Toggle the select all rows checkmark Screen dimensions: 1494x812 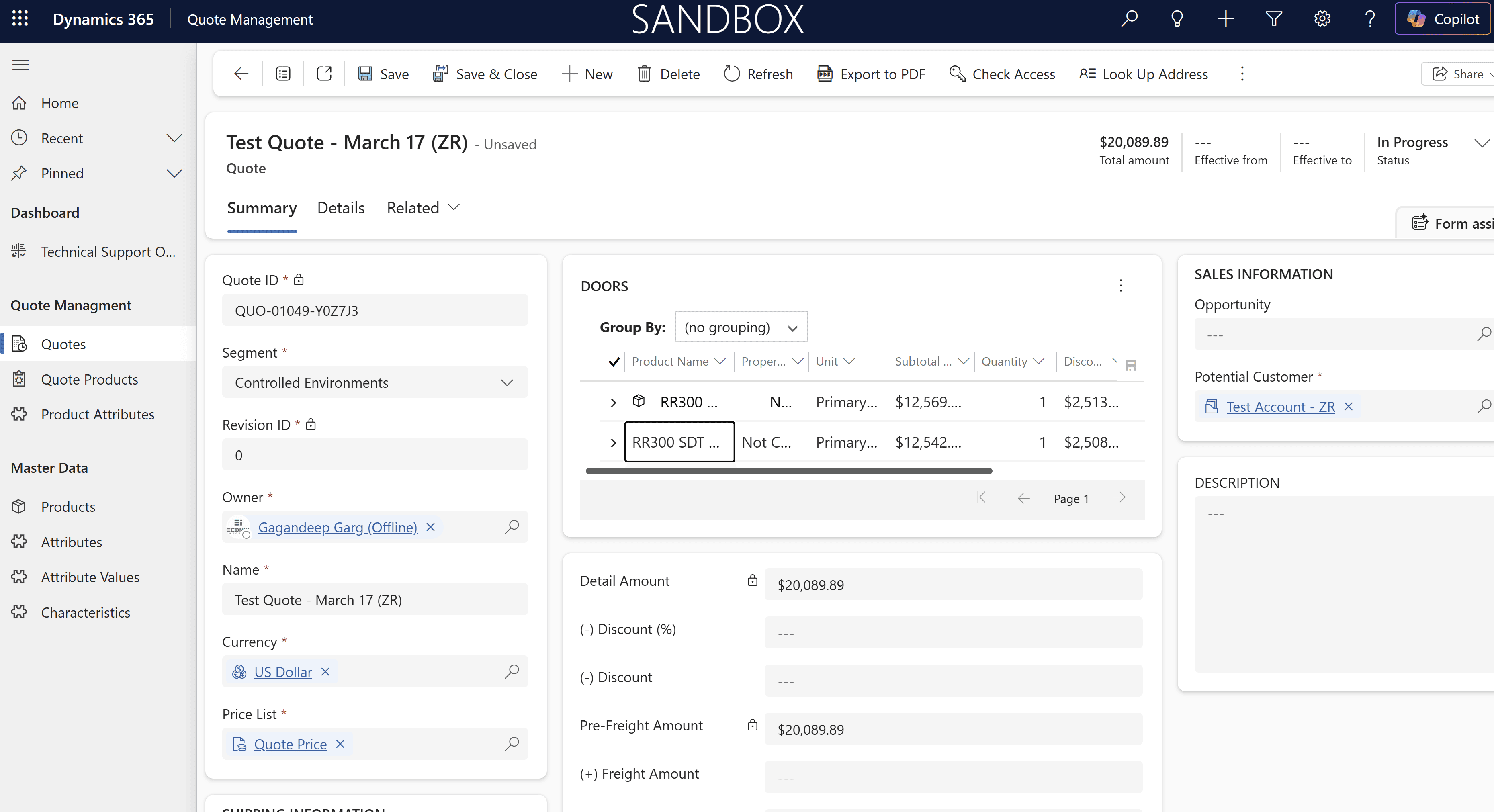point(614,361)
